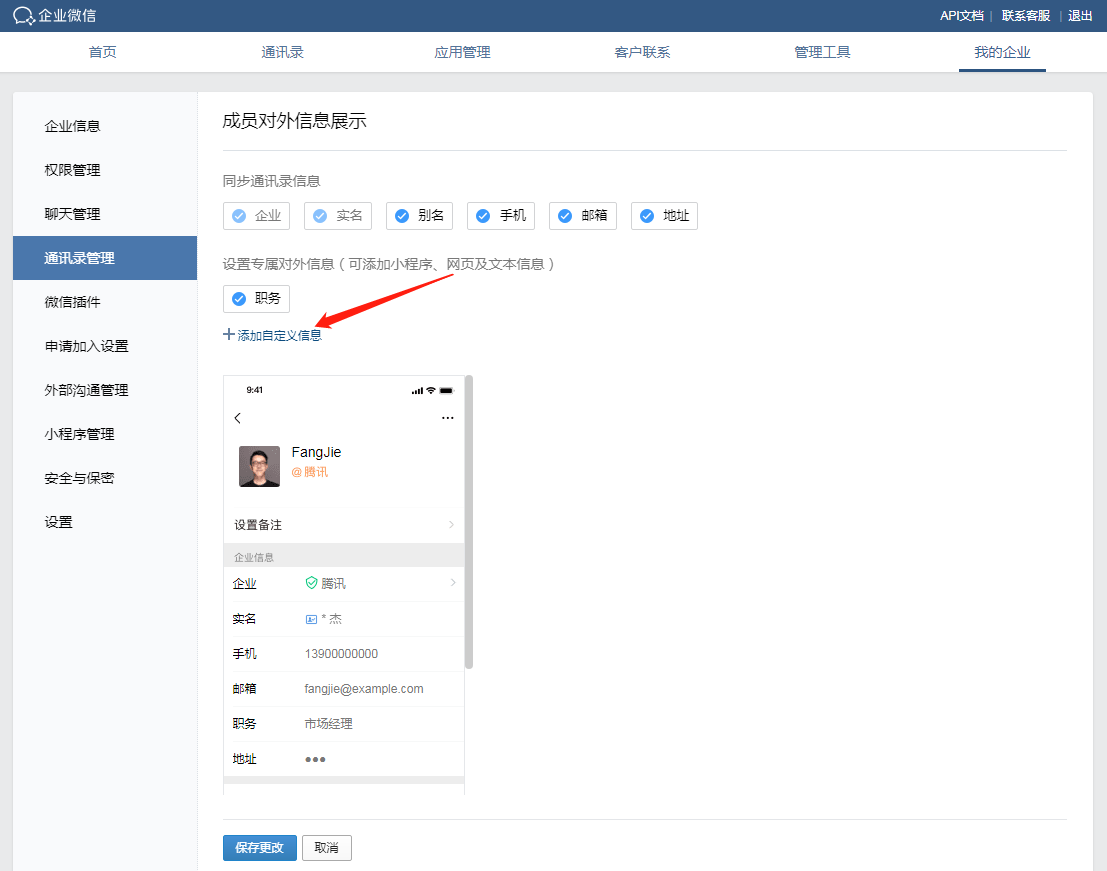Click the ID card icon beside 实名

pyautogui.click(x=311, y=619)
